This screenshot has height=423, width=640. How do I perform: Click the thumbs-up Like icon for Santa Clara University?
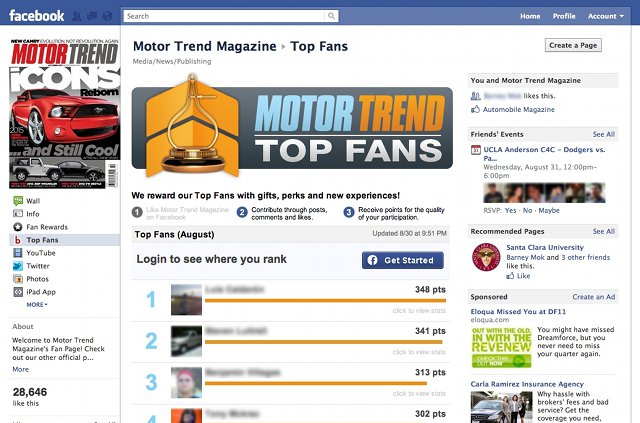point(510,276)
